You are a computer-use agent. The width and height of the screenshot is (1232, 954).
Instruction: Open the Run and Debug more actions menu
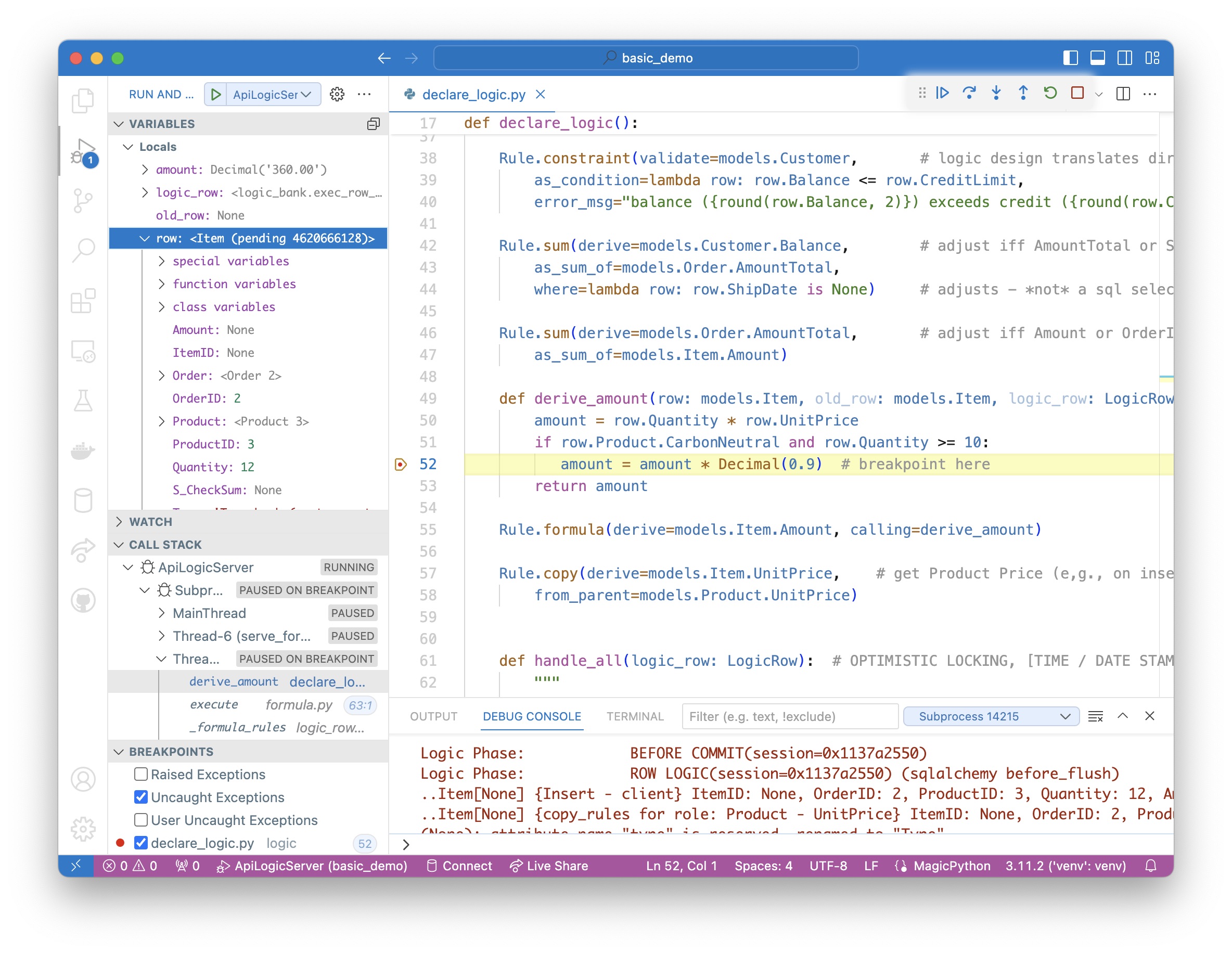(364, 94)
